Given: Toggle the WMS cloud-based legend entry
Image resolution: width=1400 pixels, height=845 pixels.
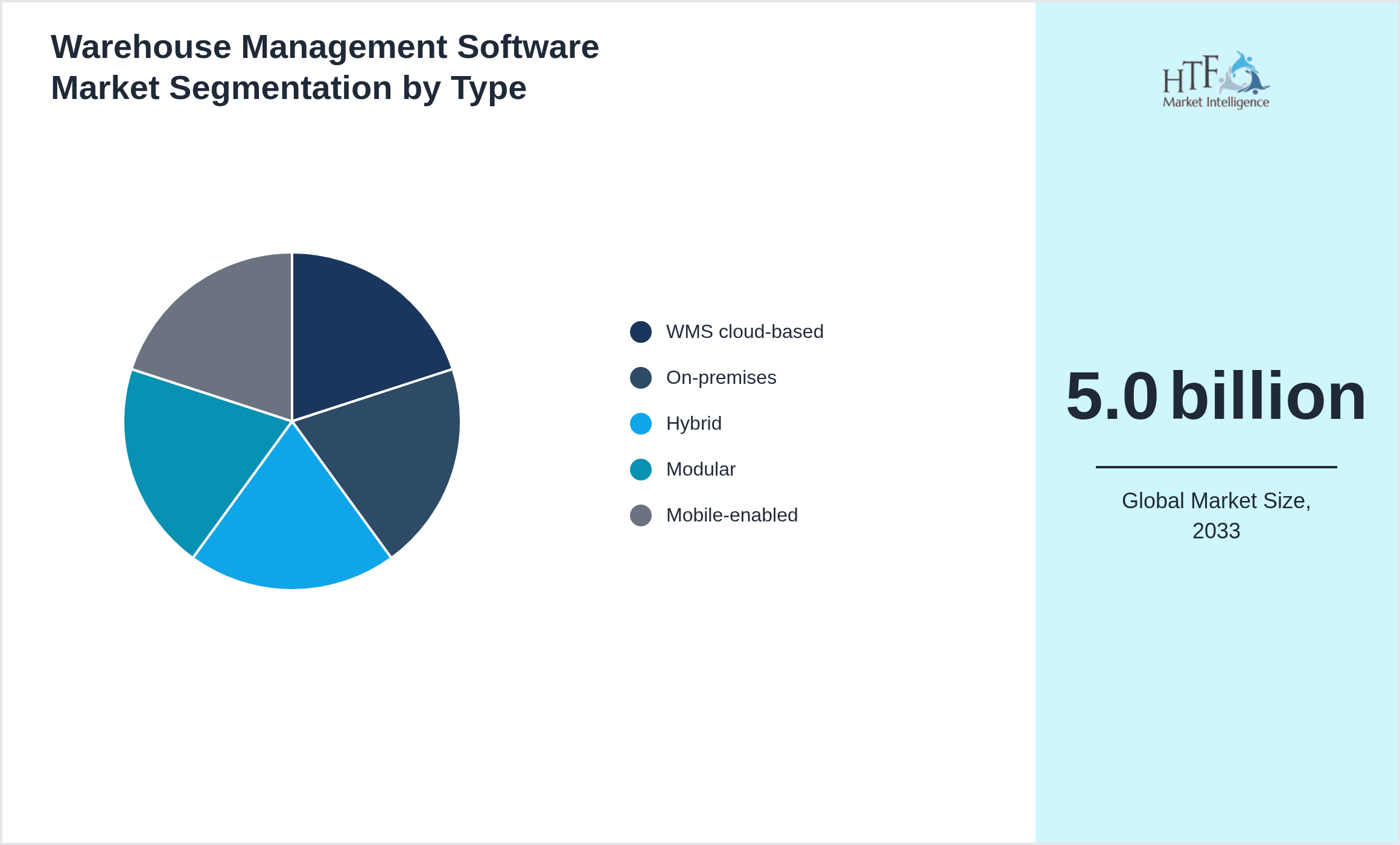Looking at the screenshot, I should point(744,331).
